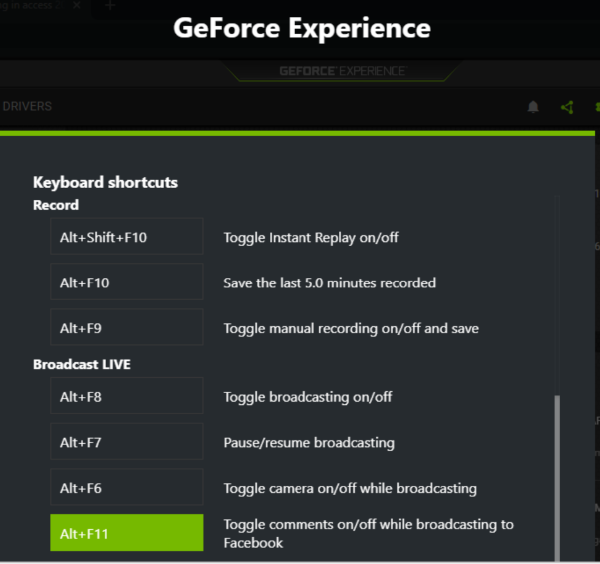Image resolution: width=600 pixels, height=564 pixels.
Task: Click the Pause/resume broadcasting label
Action: tap(309, 443)
